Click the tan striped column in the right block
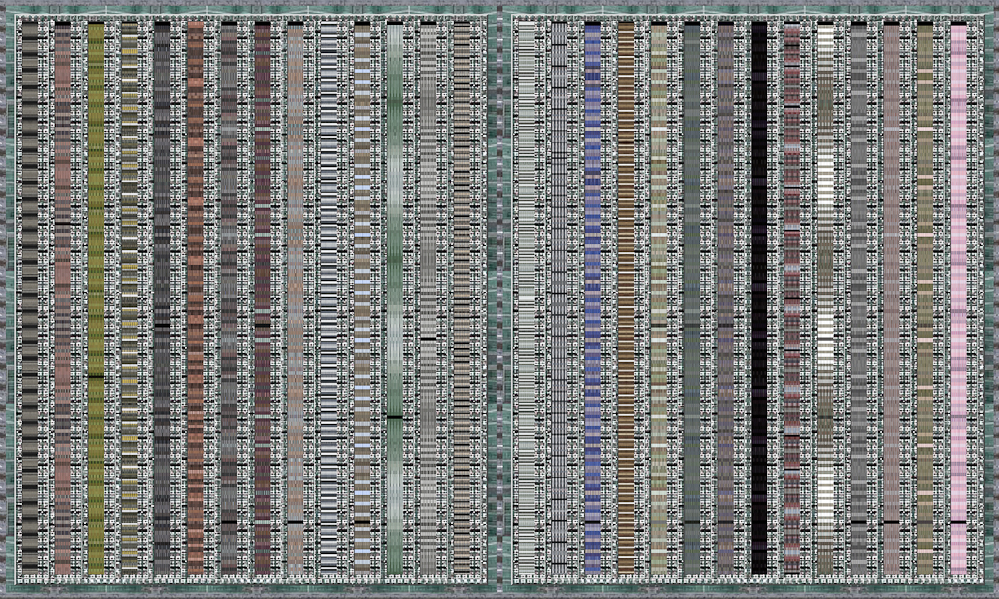This screenshot has width=999, height=599. [x=625, y=300]
